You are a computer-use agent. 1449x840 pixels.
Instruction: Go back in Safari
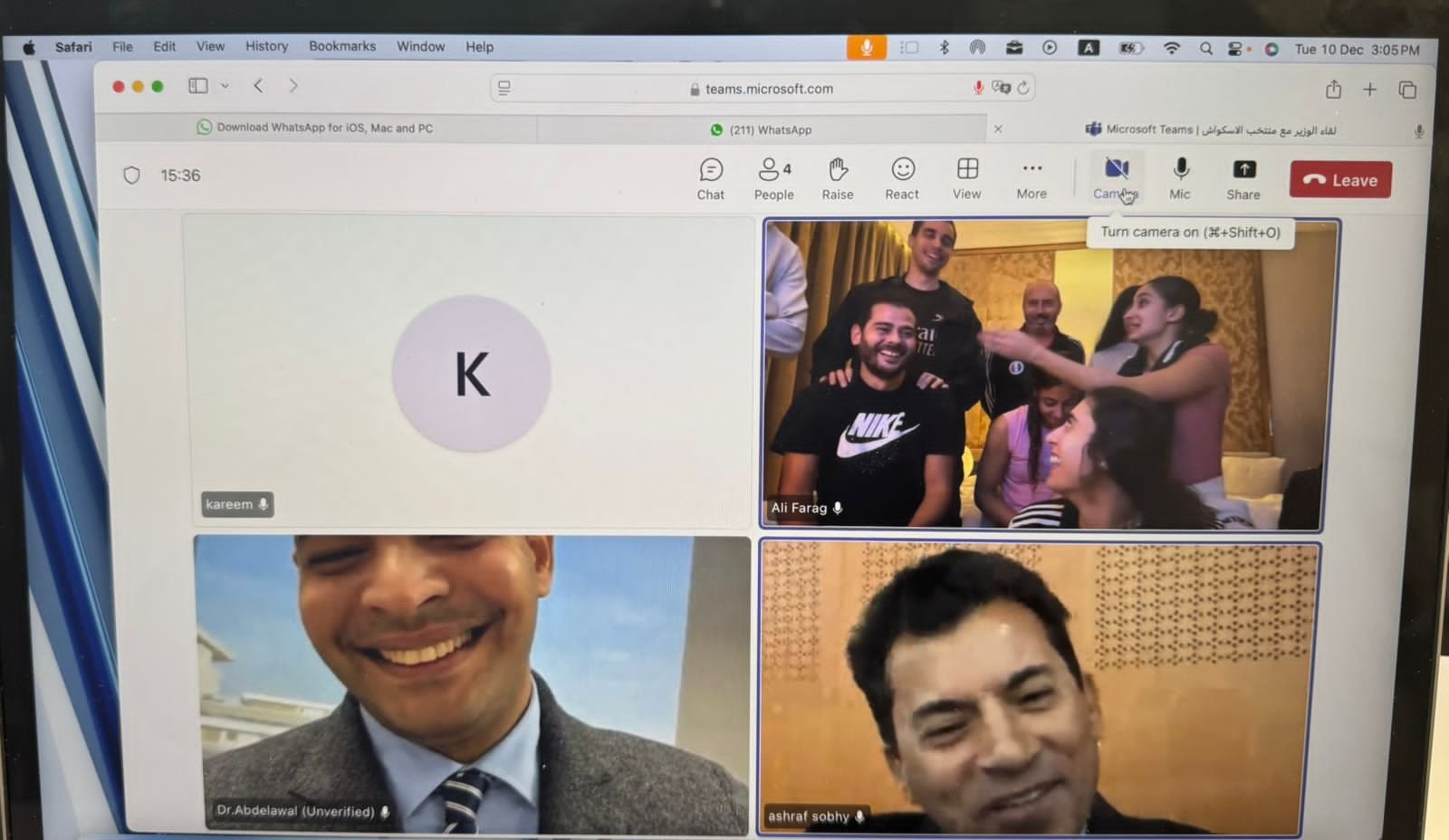pyautogui.click(x=258, y=86)
